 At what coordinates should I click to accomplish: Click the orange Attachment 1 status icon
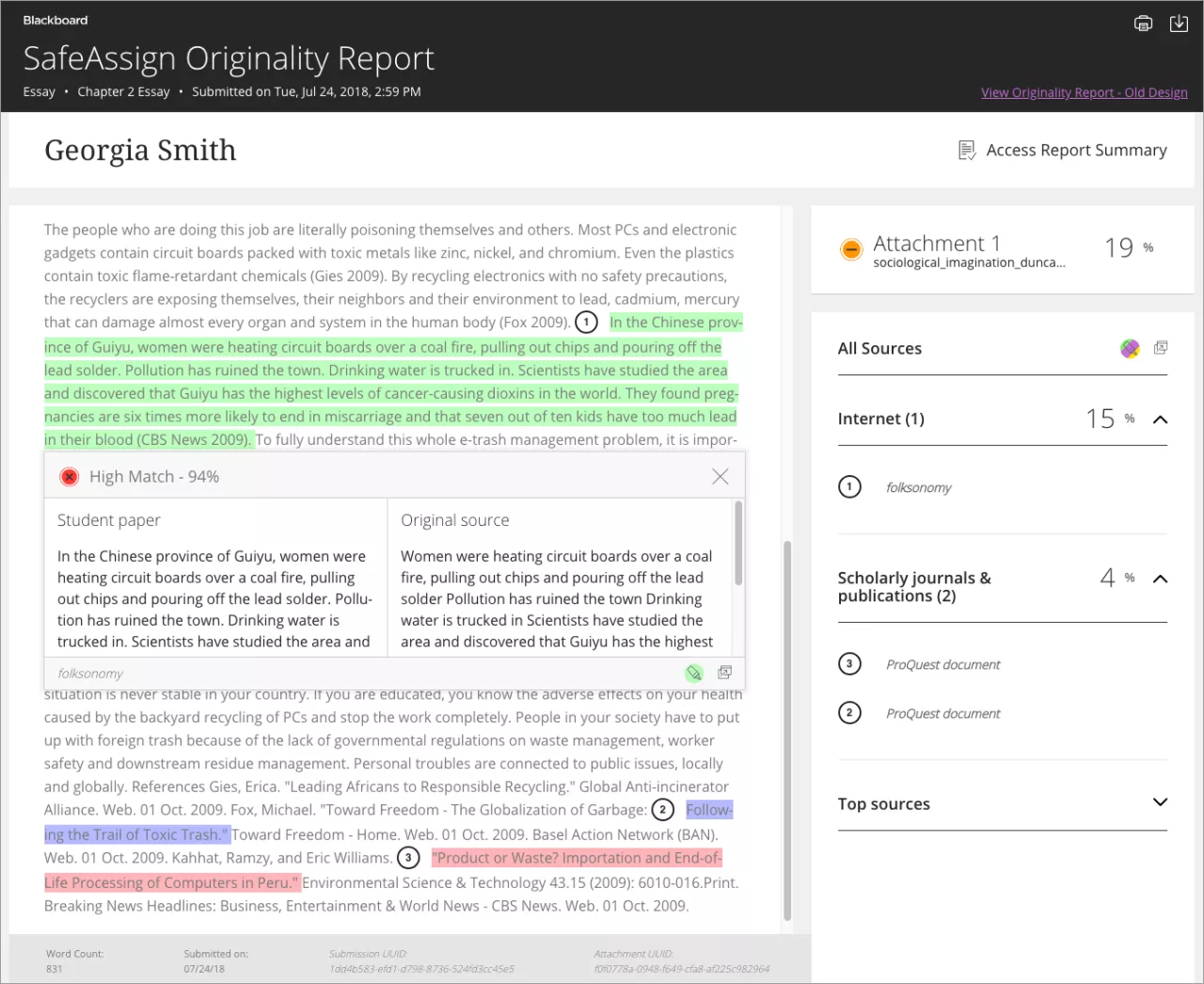pyautogui.click(x=850, y=249)
